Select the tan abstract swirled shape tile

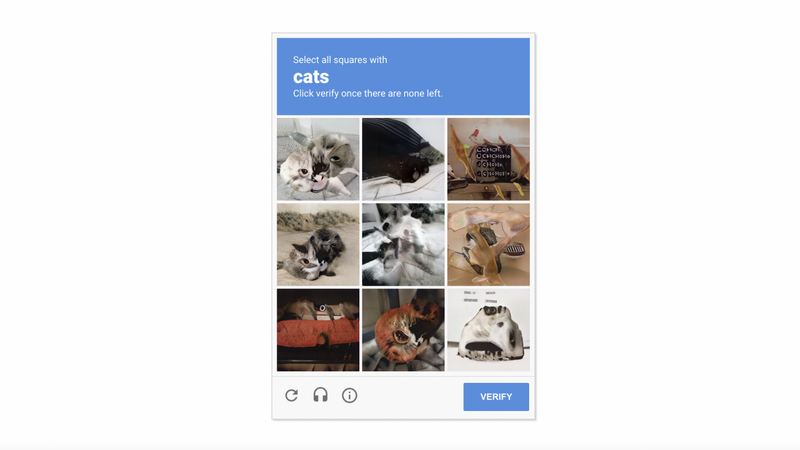click(x=489, y=245)
